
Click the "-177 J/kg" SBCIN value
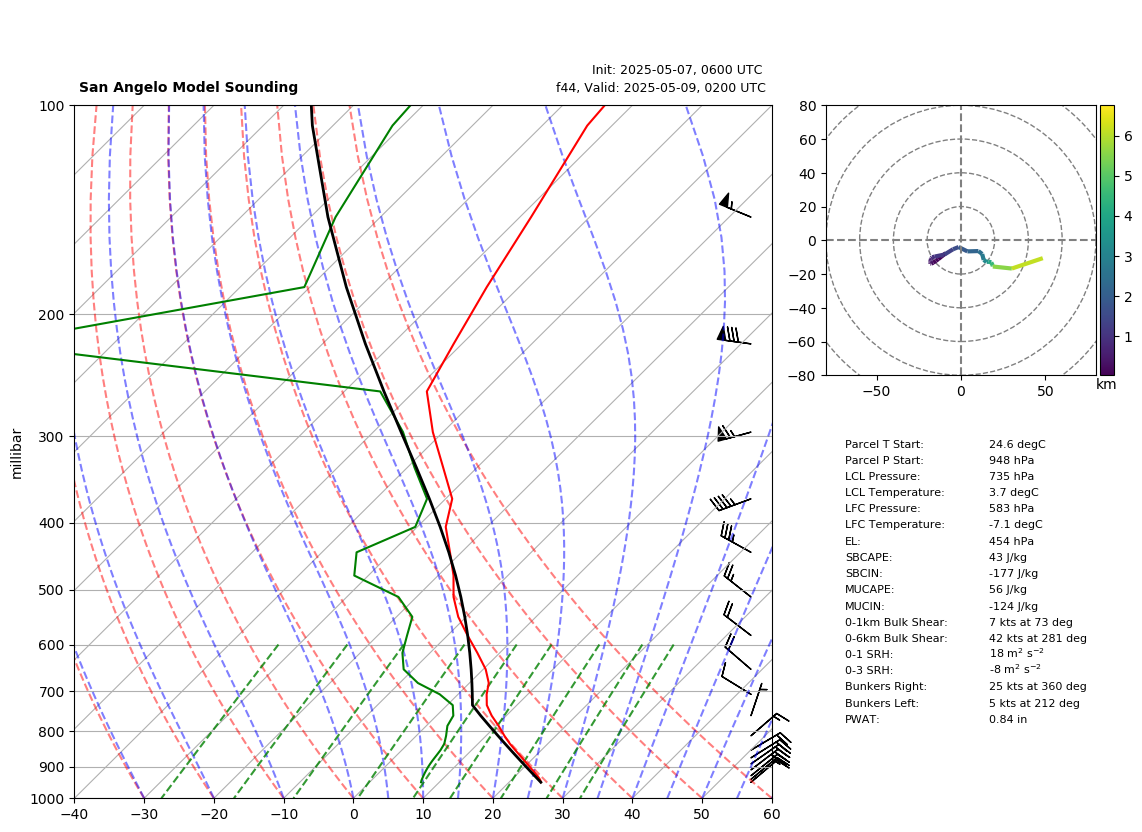[1013, 573]
